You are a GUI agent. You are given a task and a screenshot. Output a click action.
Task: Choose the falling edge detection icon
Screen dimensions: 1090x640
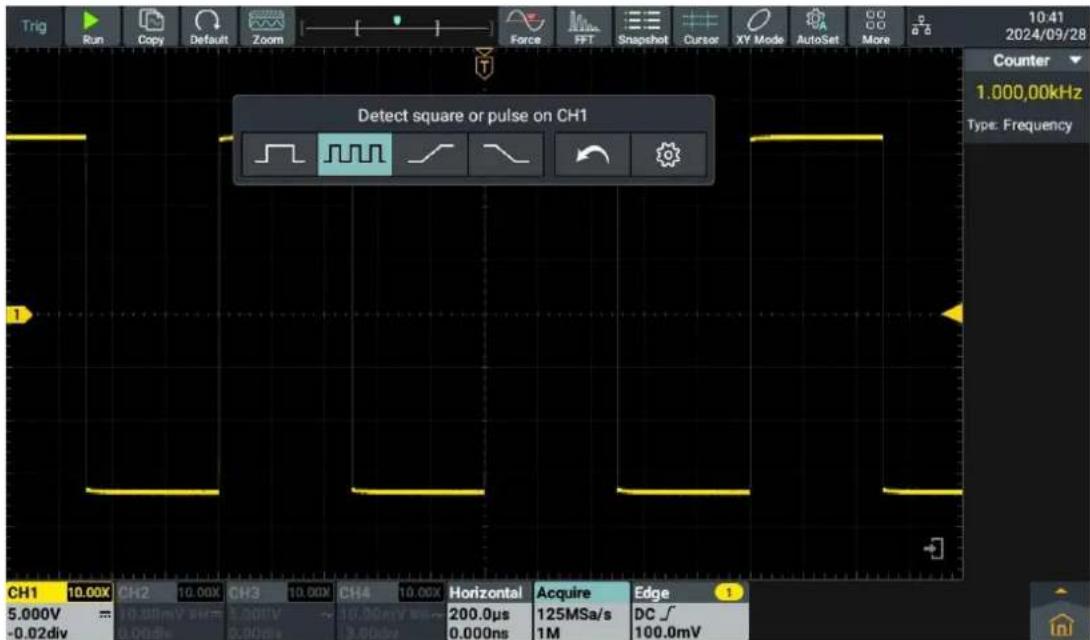506,154
